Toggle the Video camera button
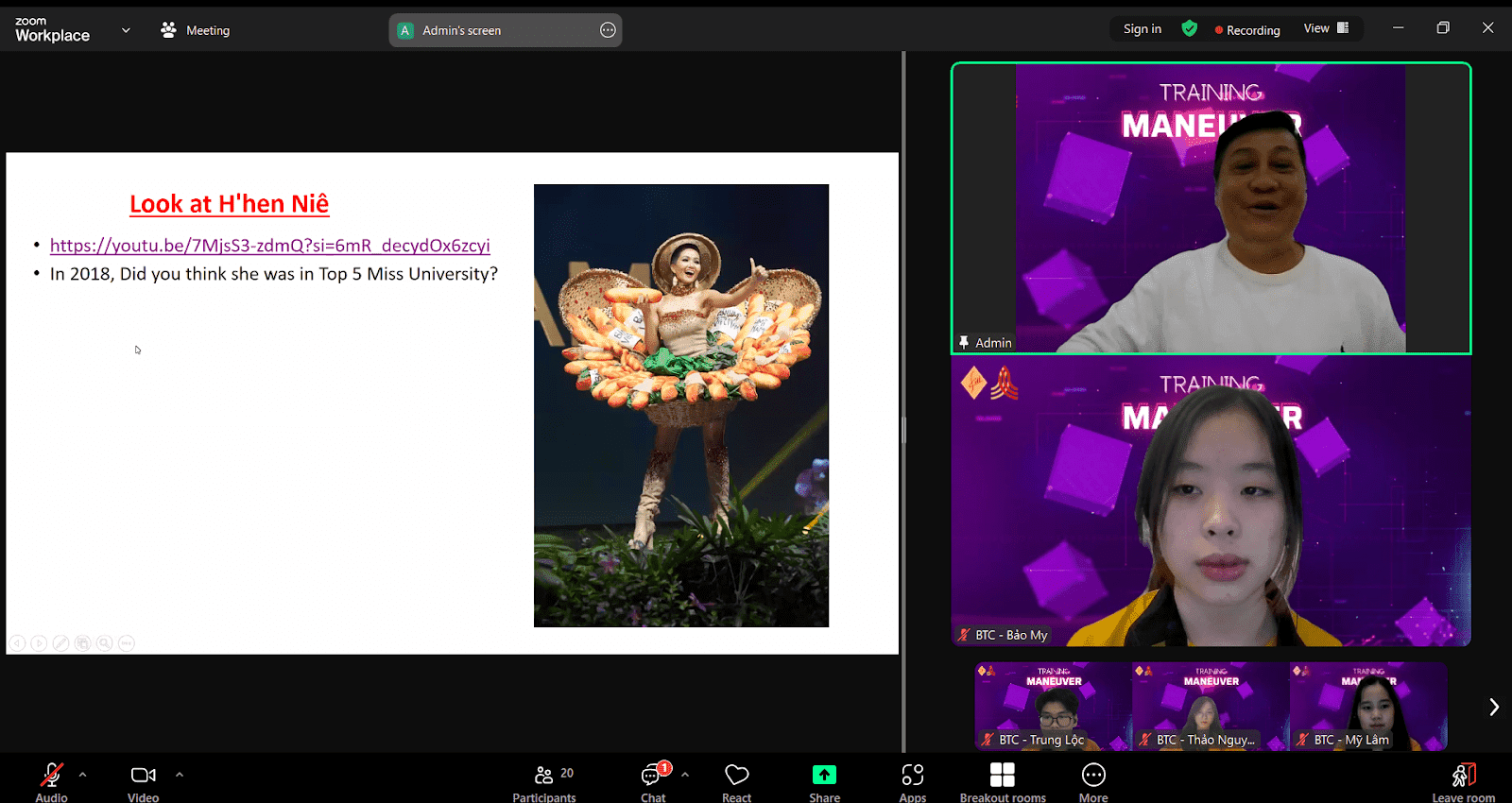The height and width of the screenshot is (803, 1512). click(x=144, y=777)
